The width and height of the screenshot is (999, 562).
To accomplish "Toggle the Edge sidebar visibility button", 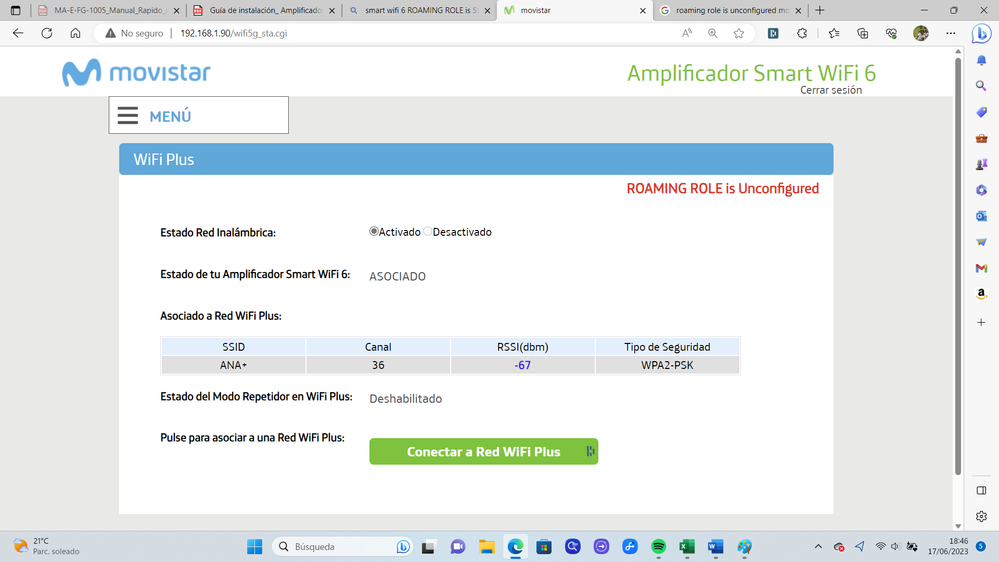I will point(981,490).
